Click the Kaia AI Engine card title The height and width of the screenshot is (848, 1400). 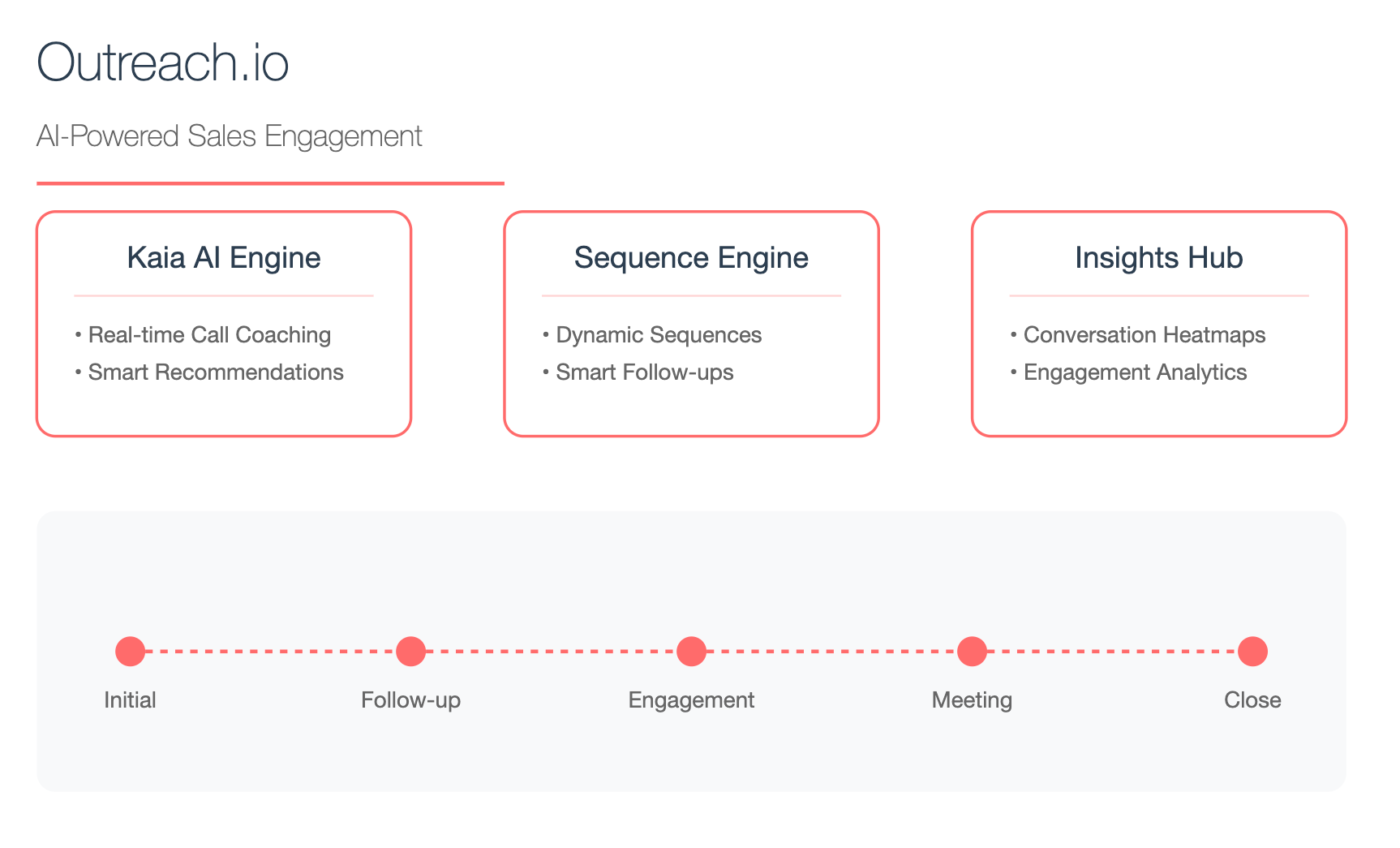click(x=224, y=258)
